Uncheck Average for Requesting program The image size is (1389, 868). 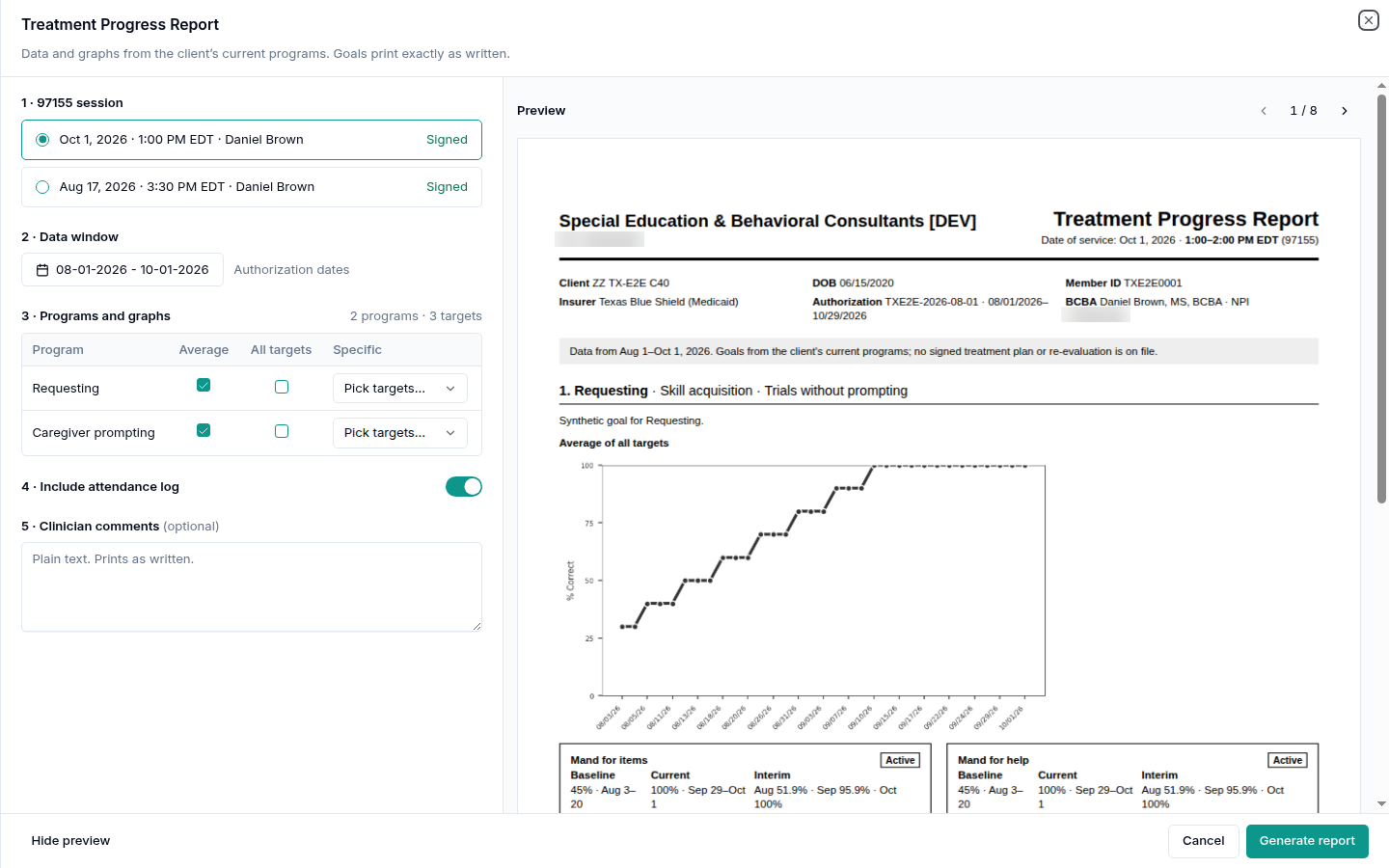click(204, 386)
